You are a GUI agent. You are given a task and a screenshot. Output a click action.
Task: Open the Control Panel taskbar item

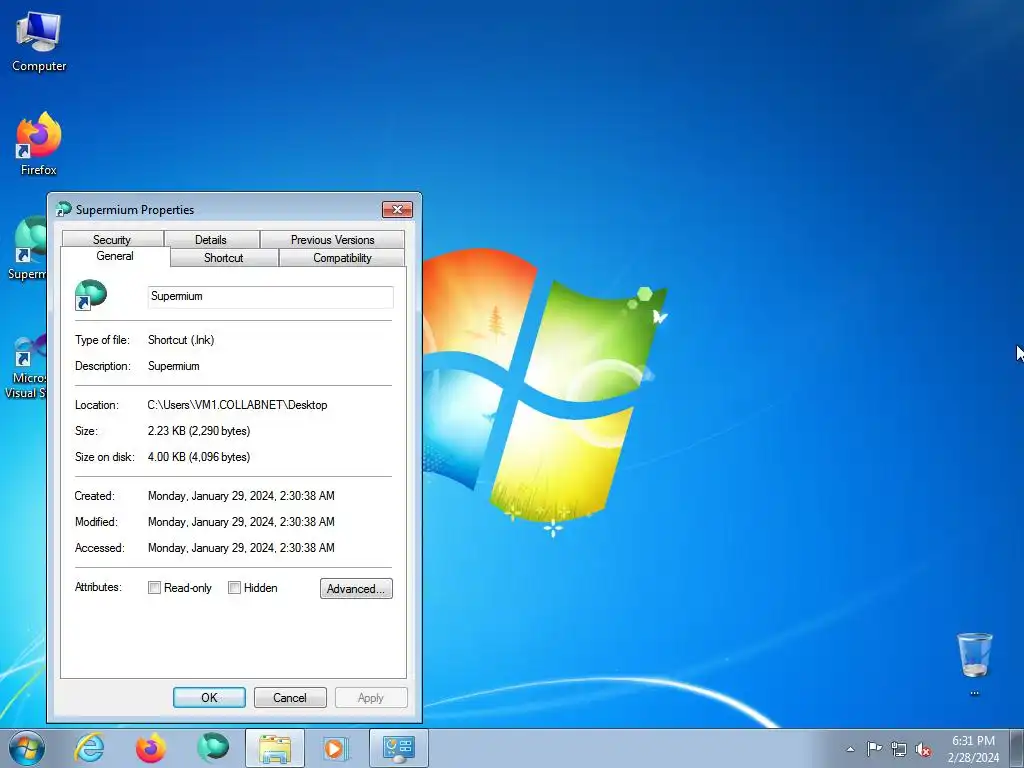click(x=398, y=748)
